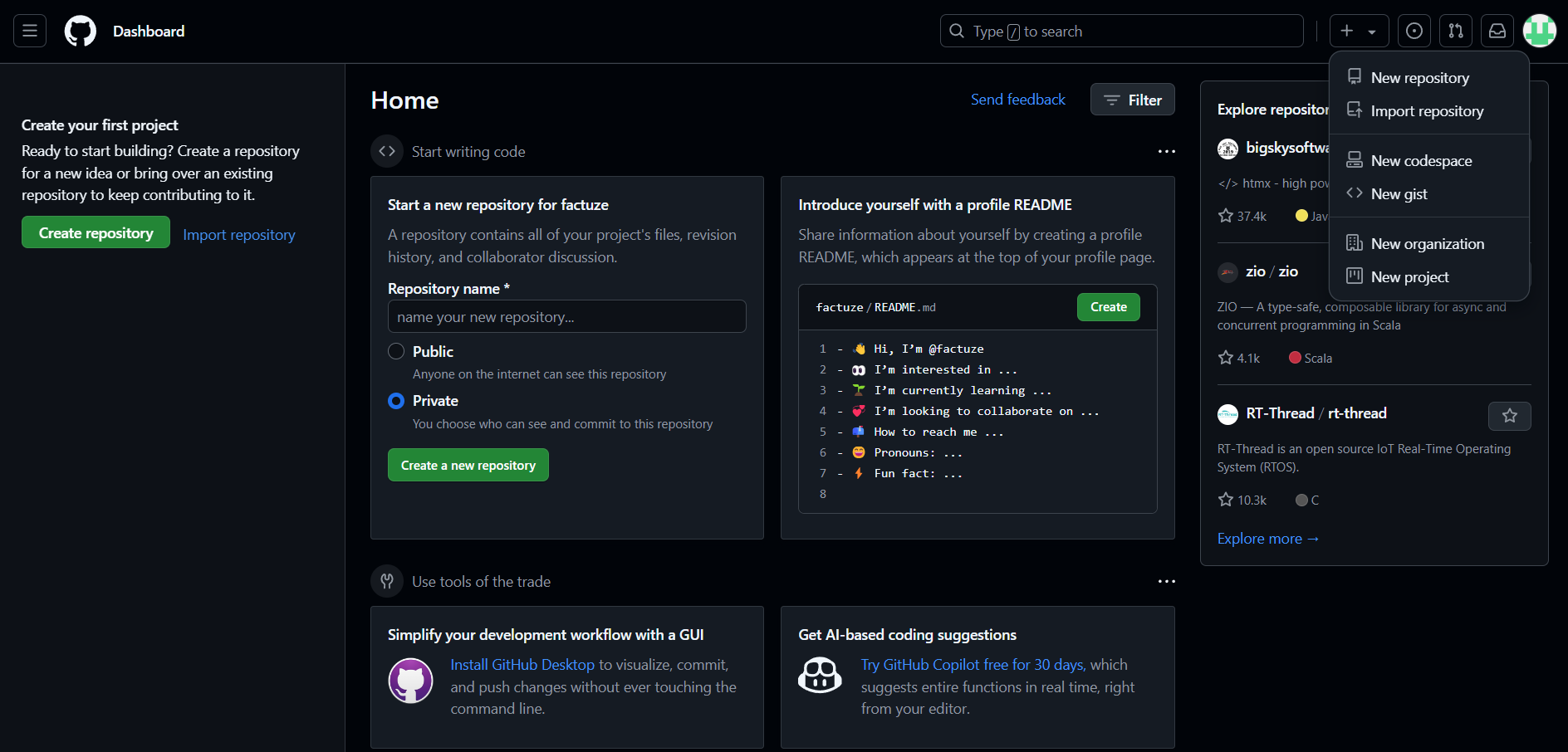The width and height of the screenshot is (1568, 752).
Task: Follow the Explore more link
Action: [x=1267, y=539]
